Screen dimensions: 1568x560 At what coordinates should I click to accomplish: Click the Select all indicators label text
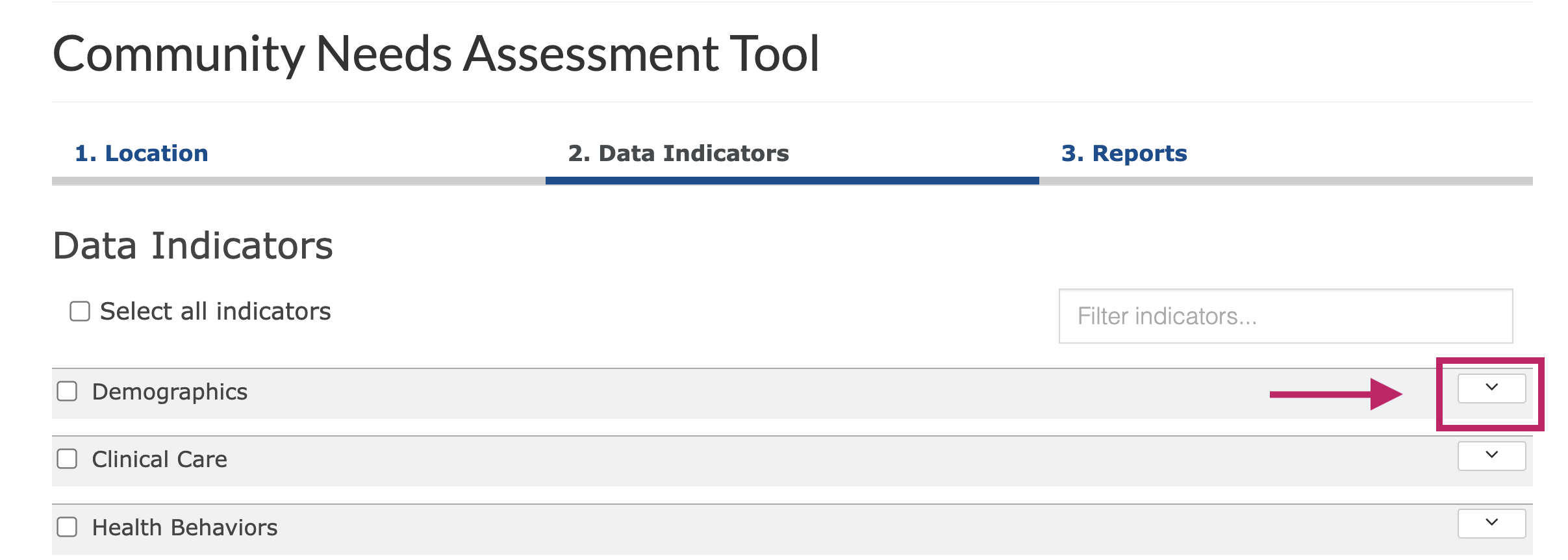(215, 311)
